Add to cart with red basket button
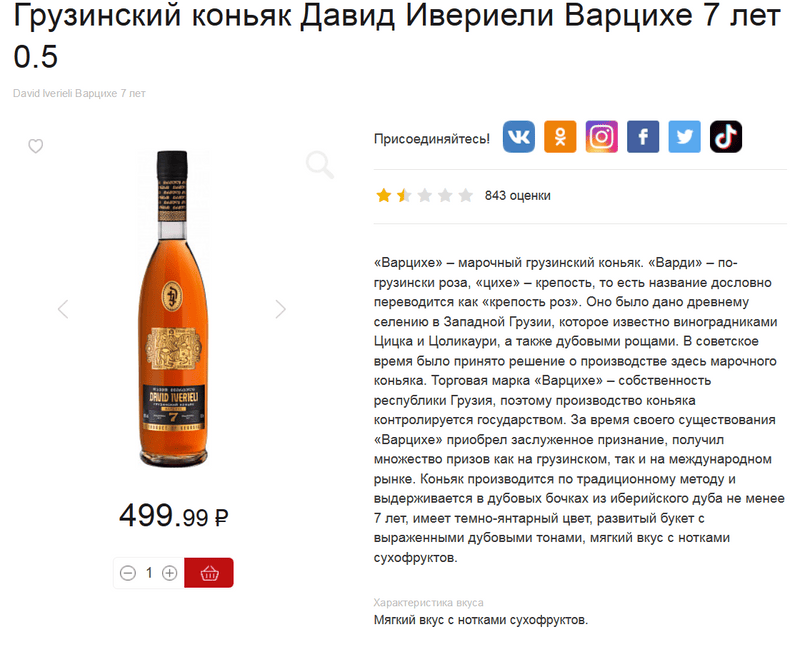Viewport: 800px width, 649px height. 209,573
